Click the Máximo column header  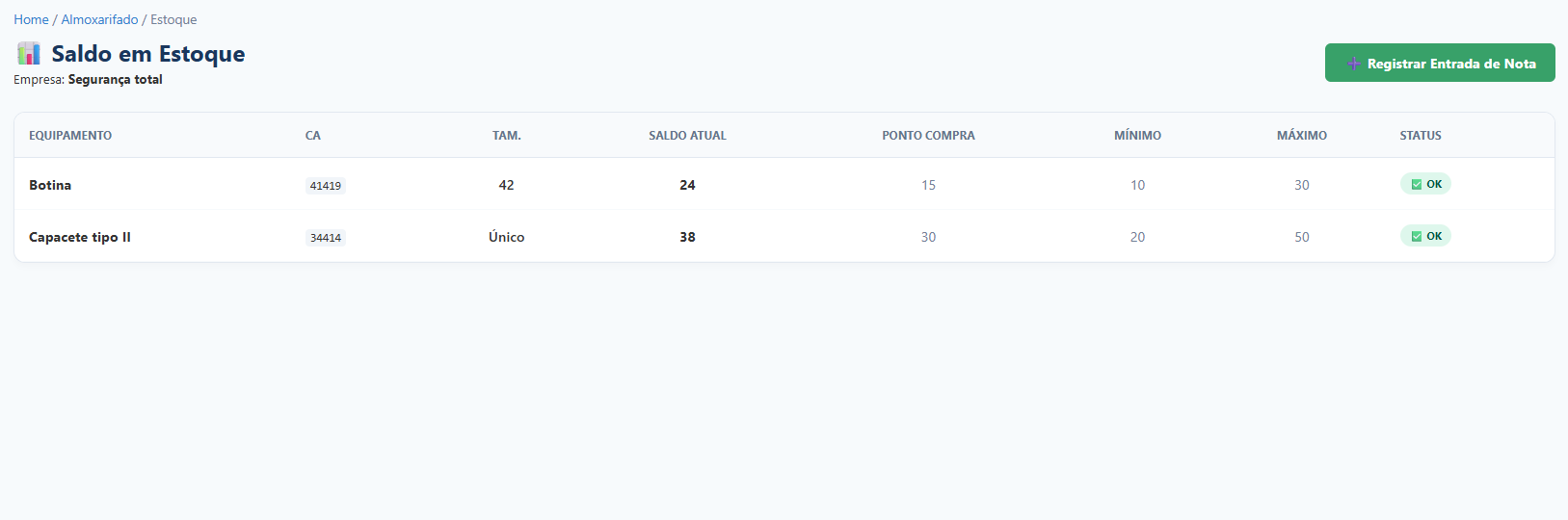tap(1301, 136)
